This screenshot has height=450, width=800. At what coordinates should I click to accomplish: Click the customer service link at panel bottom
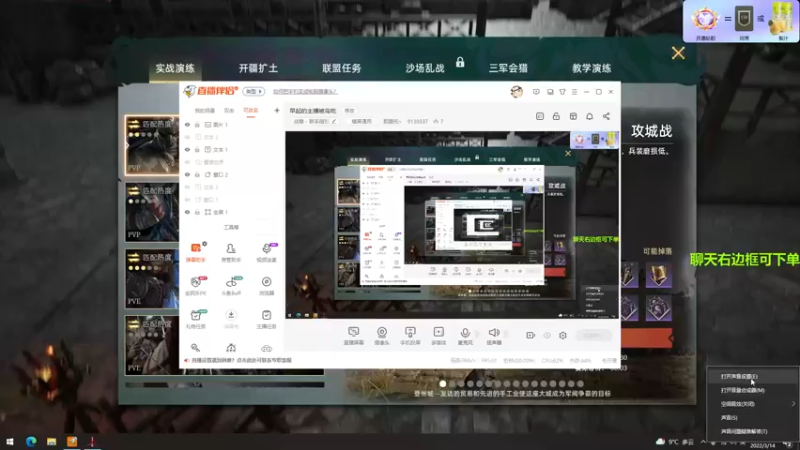[x=241, y=360]
